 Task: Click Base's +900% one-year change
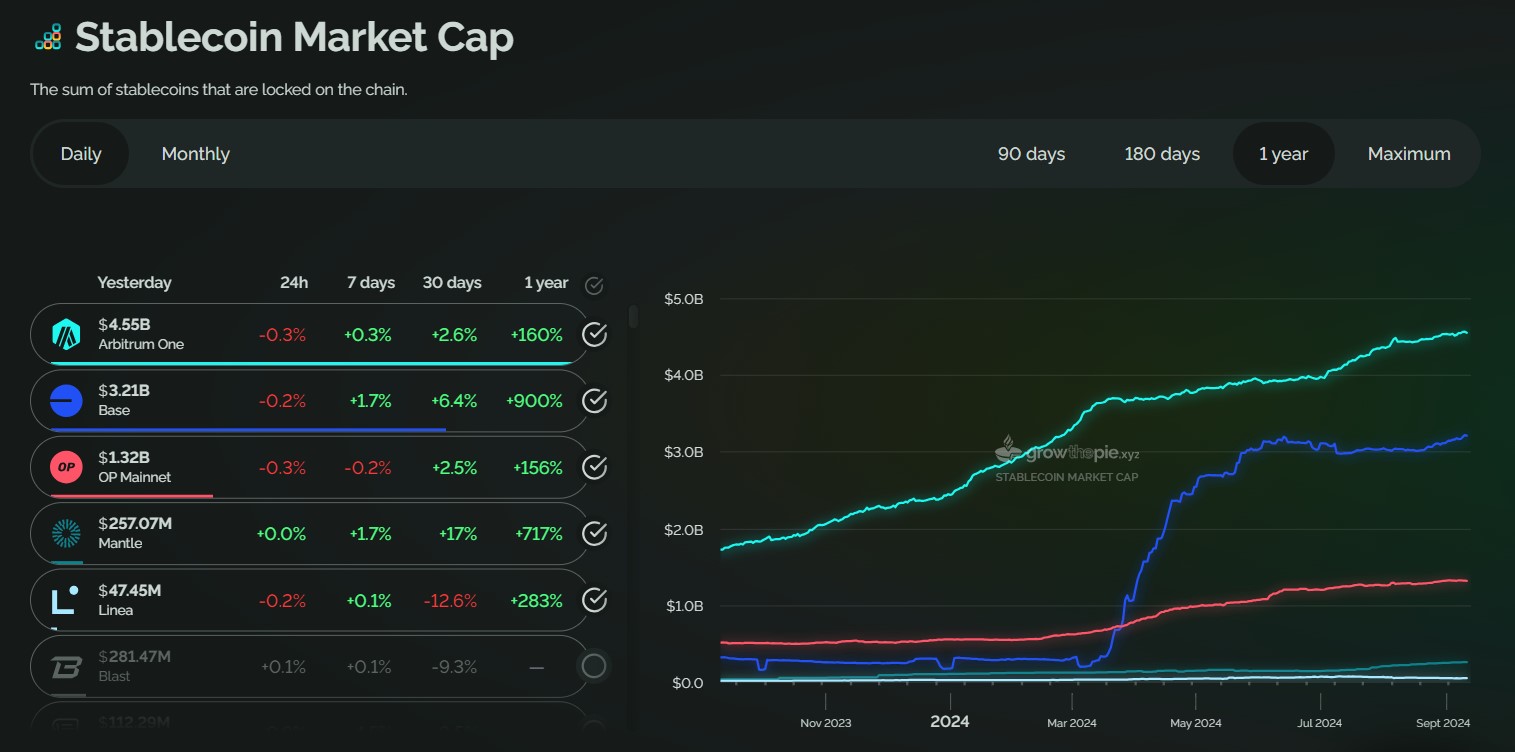pyautogui.click(x=536, y=401)
